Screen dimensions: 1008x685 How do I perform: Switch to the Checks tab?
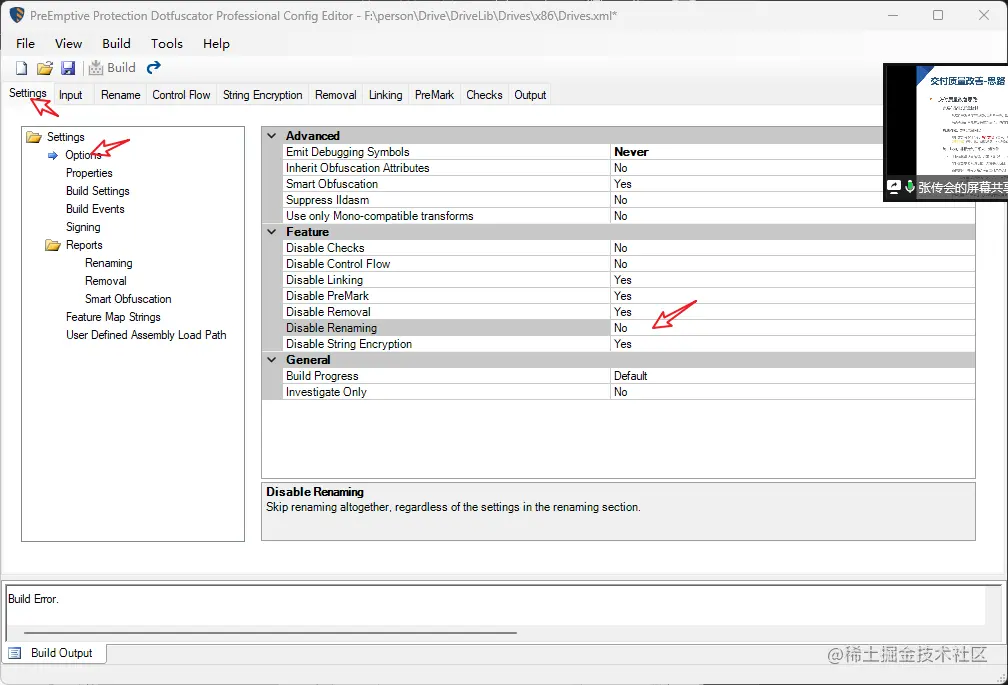tap(484, 95)
